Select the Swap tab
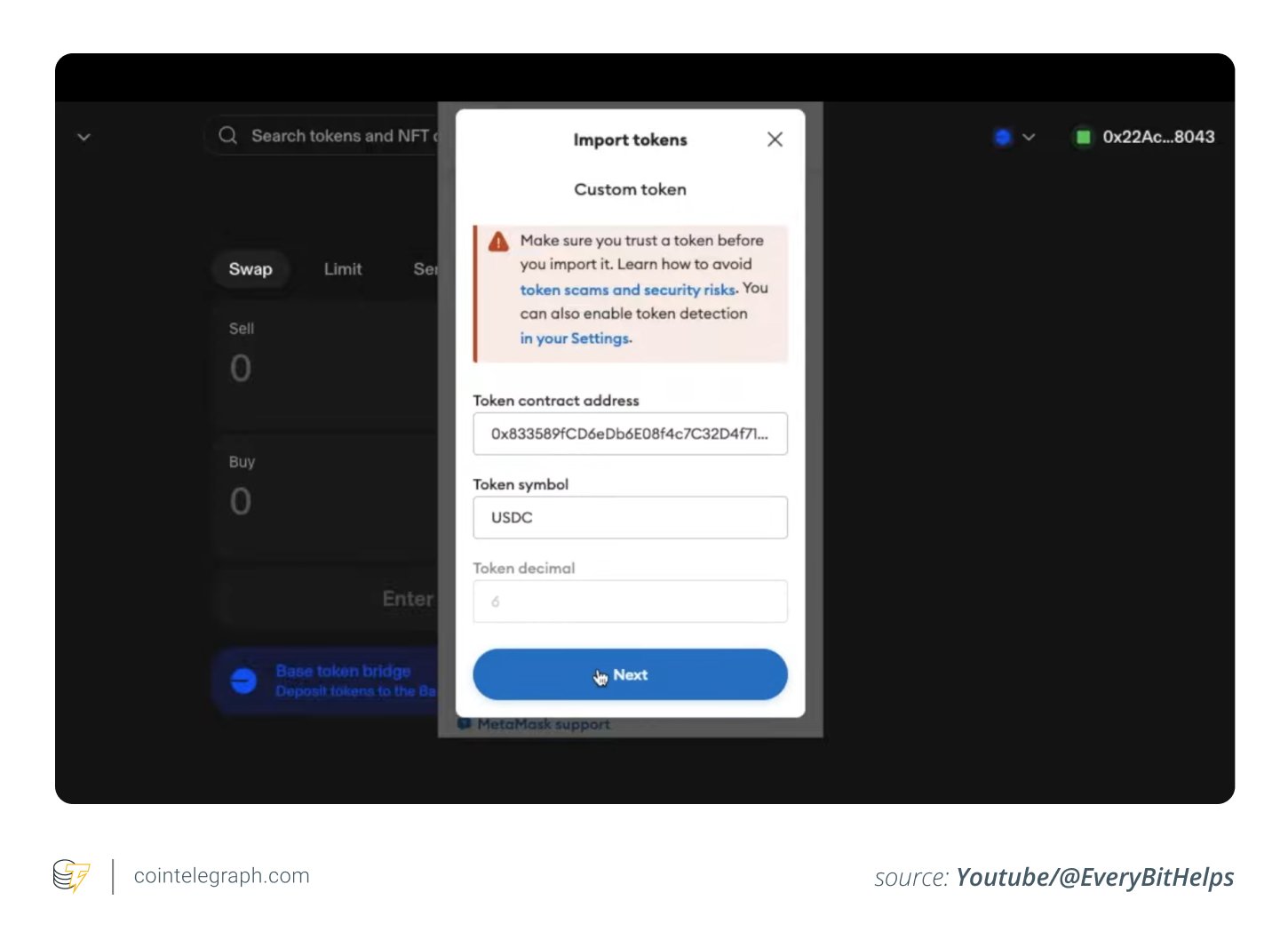The image size is (1288, 948). [250, 269]
